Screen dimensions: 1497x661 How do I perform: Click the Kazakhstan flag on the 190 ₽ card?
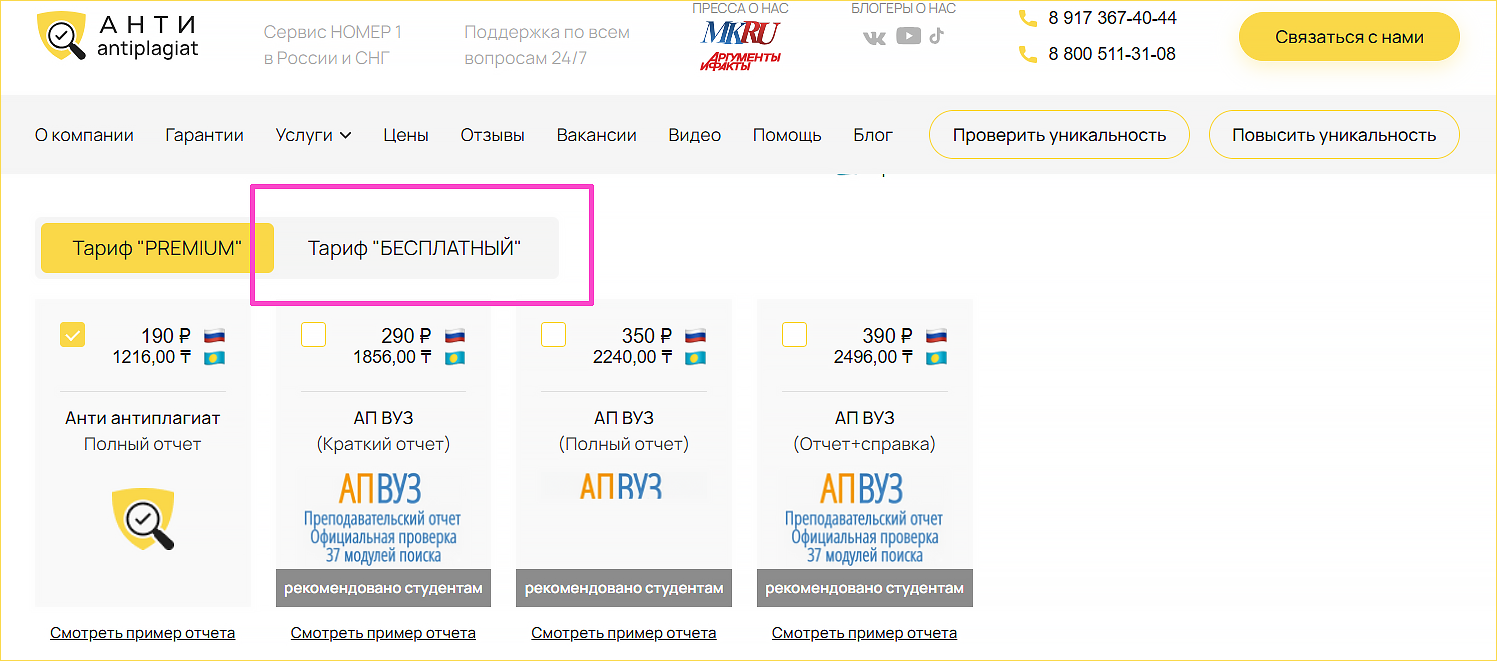click(x=213, y=357)
